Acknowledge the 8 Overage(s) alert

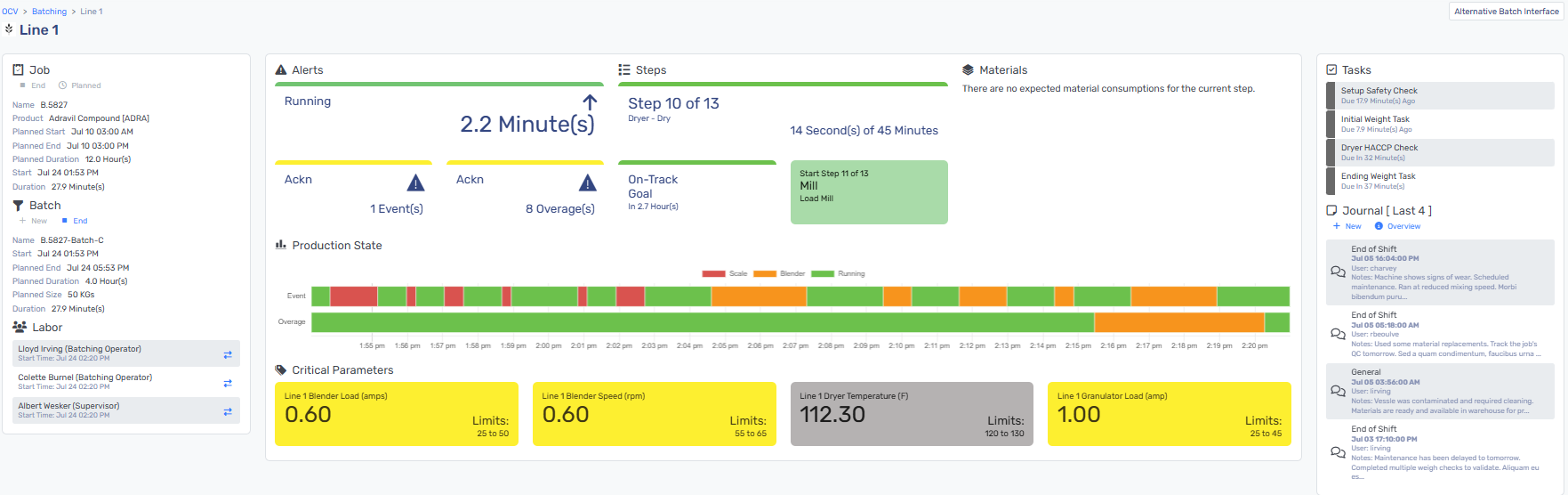(525, 192)
